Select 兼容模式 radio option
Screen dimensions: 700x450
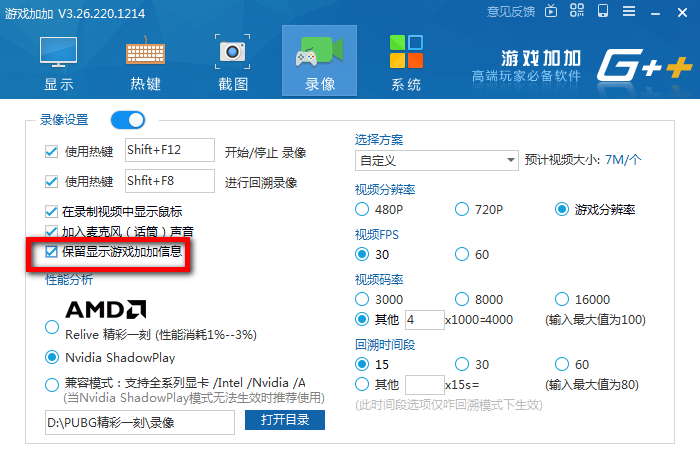pos(52,384)
